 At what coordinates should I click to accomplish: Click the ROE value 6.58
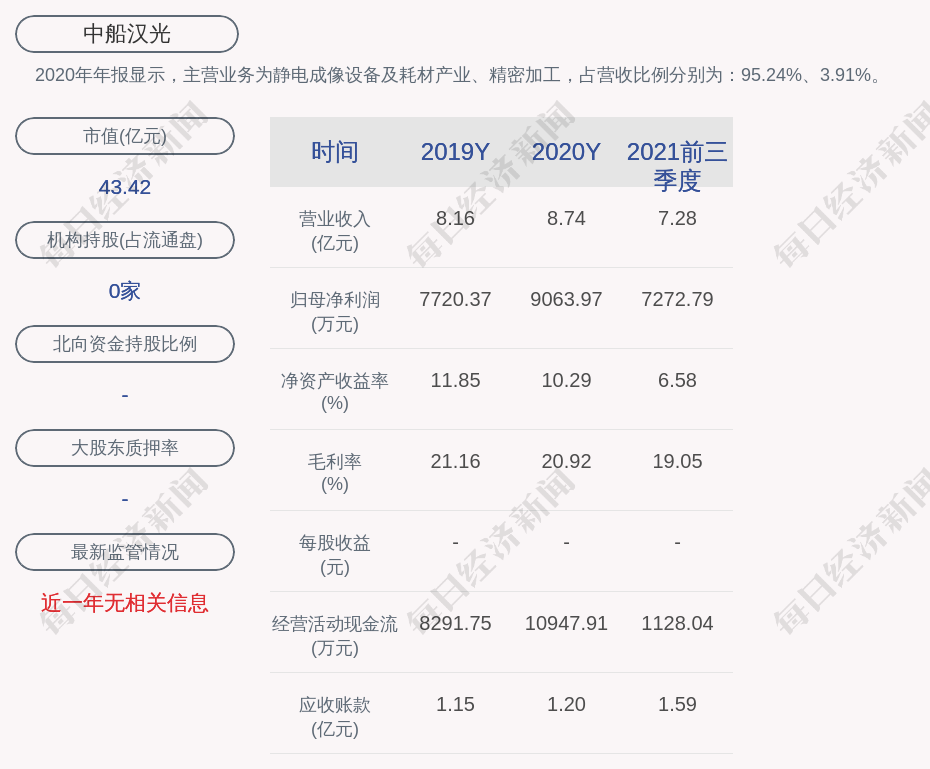tap(677, 380)
